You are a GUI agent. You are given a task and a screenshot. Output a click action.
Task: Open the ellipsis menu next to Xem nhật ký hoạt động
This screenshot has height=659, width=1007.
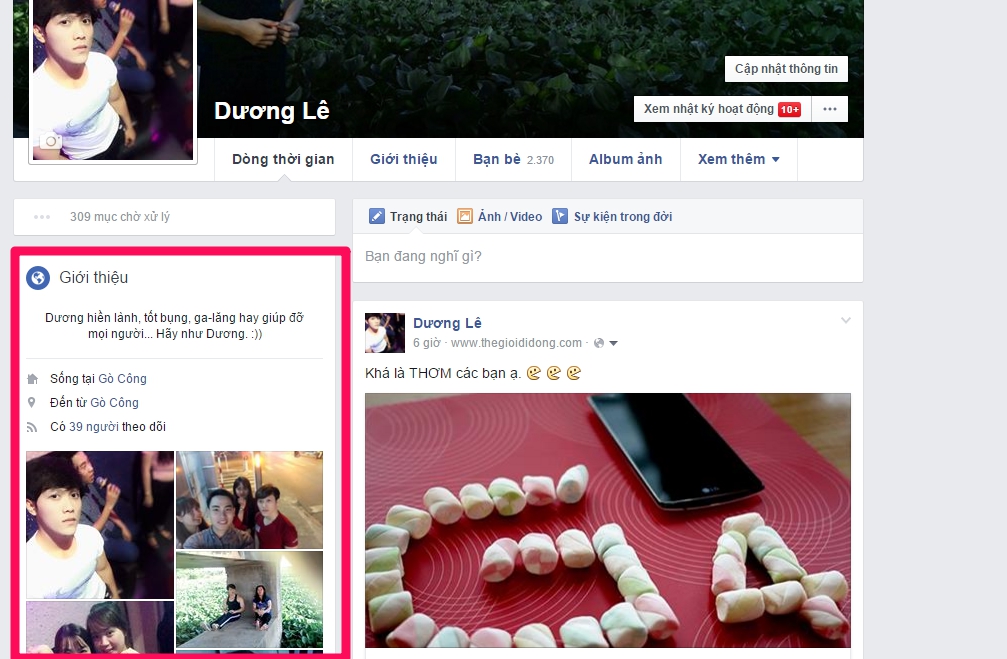[x=828, y=108]
